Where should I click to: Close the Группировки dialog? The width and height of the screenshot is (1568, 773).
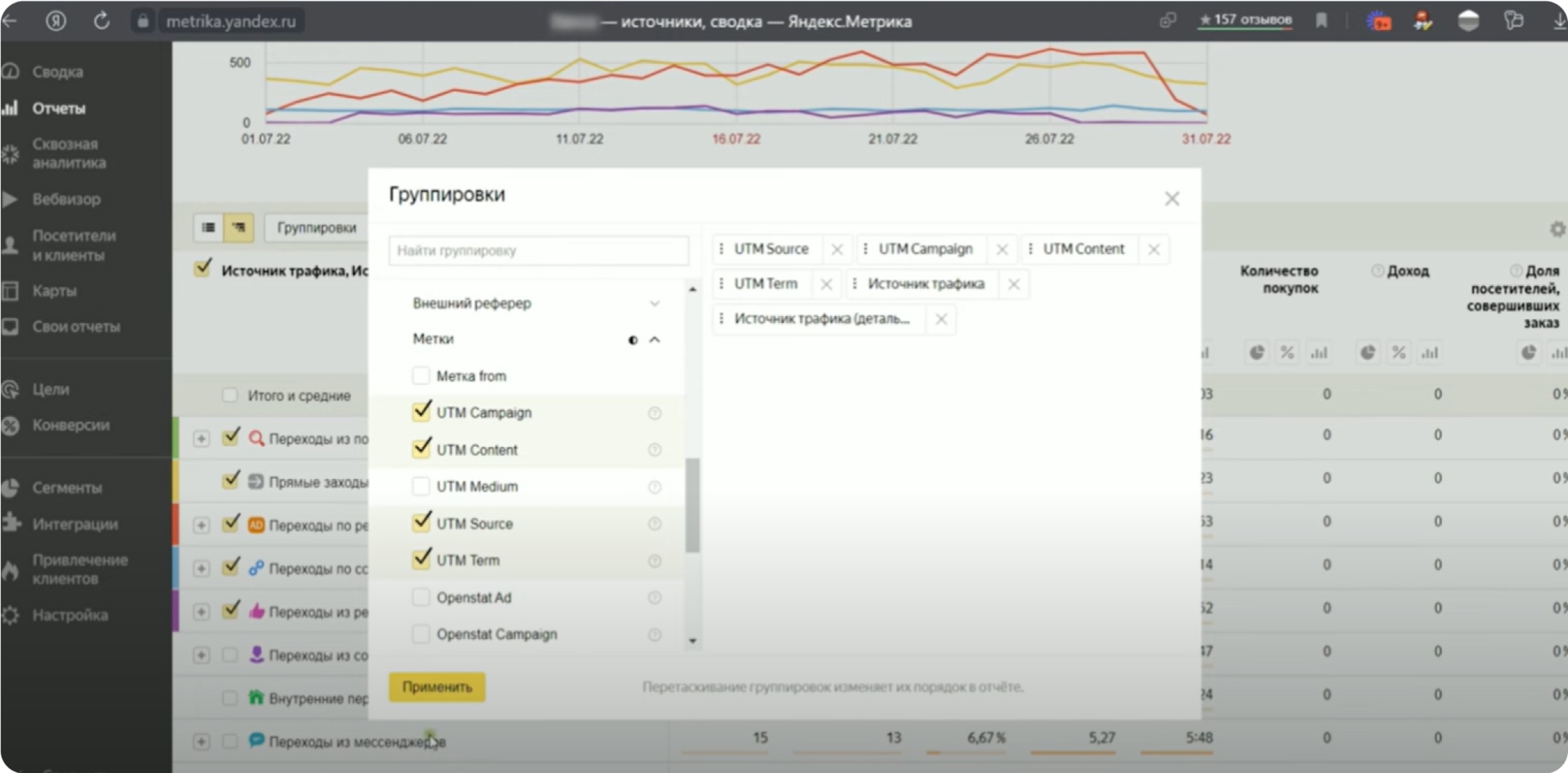pos(1172,198)
